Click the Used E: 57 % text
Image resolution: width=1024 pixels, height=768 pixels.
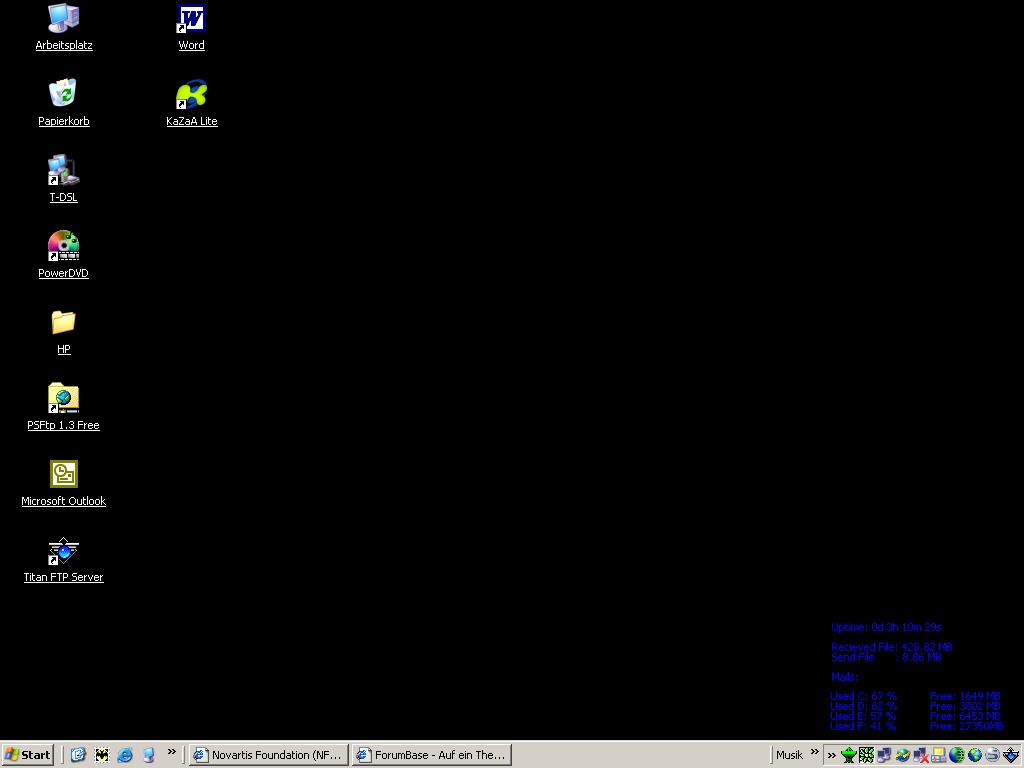click(863, 716)
